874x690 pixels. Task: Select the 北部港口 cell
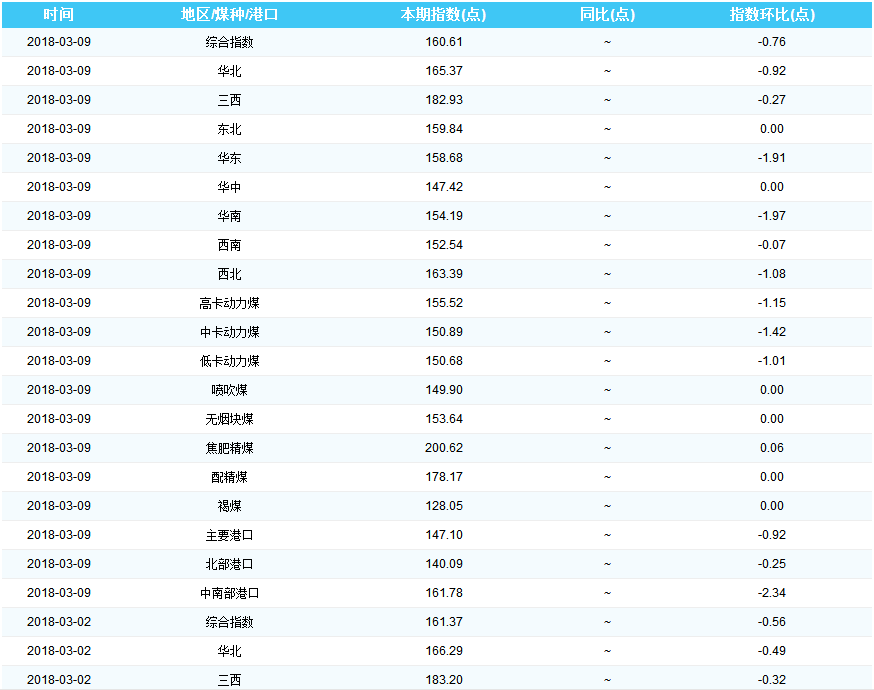click(229, 564)
